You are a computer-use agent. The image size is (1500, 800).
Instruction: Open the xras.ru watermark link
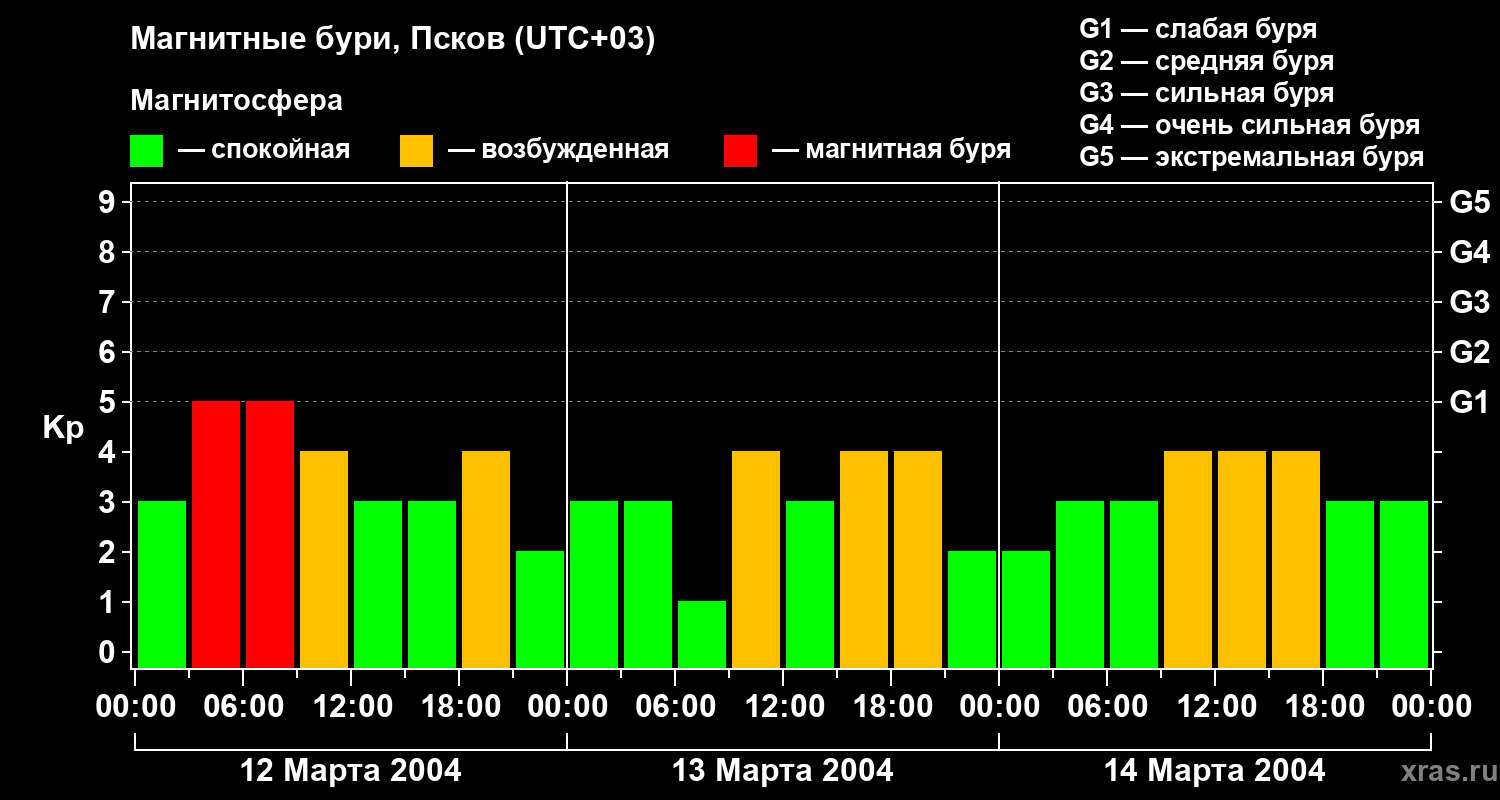1442,771
